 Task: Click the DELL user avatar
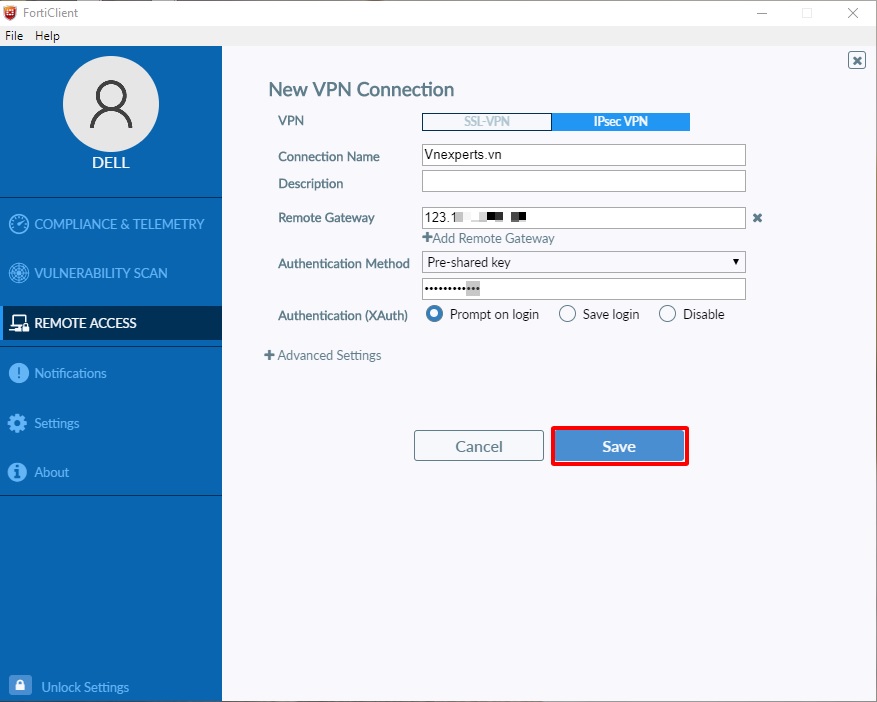pyautogui.click(x=111, y=104)
